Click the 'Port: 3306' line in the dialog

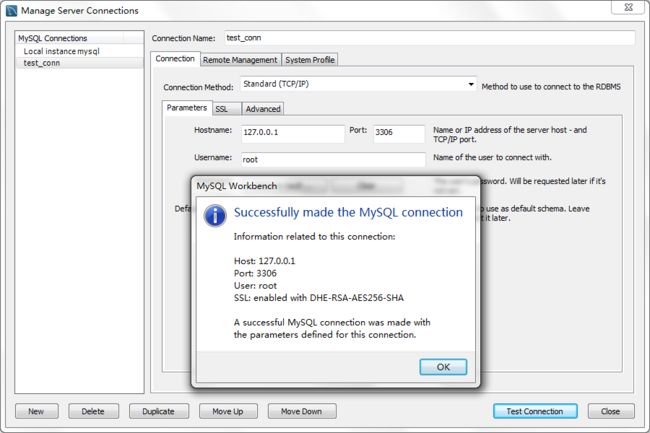pyautogui.click(x=255, y=273)
